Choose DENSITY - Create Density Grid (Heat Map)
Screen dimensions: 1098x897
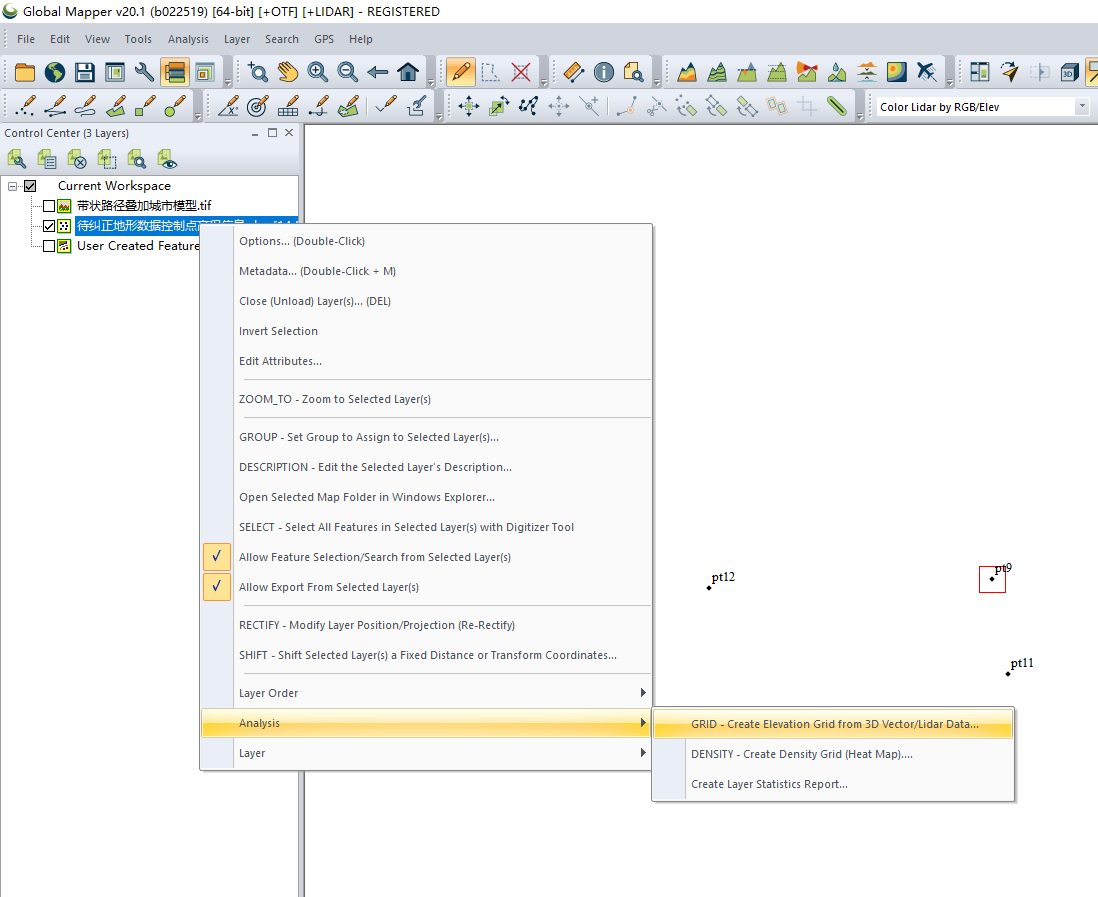coord(833,754)
